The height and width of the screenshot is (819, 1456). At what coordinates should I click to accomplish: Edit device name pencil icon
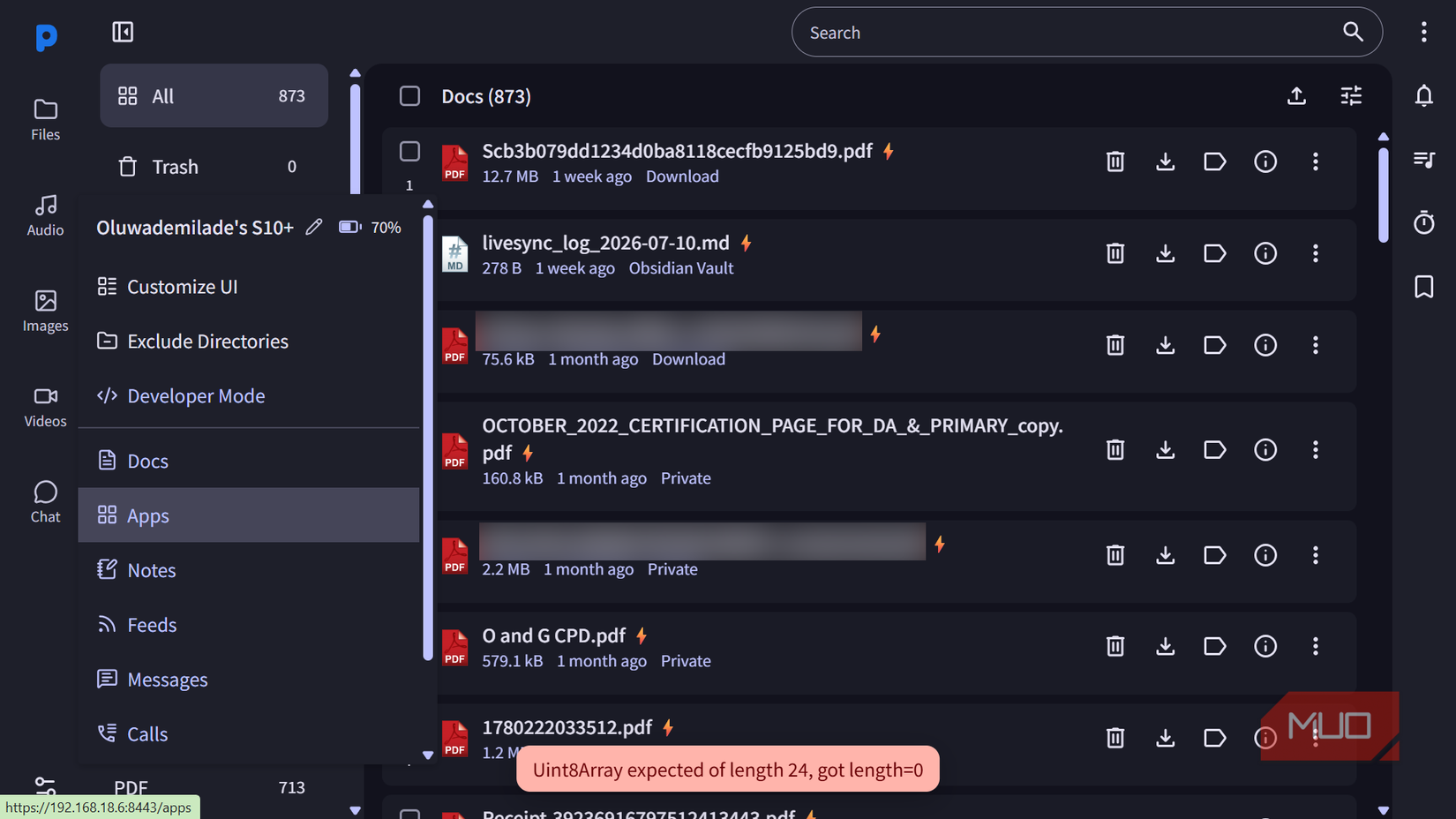314,227
